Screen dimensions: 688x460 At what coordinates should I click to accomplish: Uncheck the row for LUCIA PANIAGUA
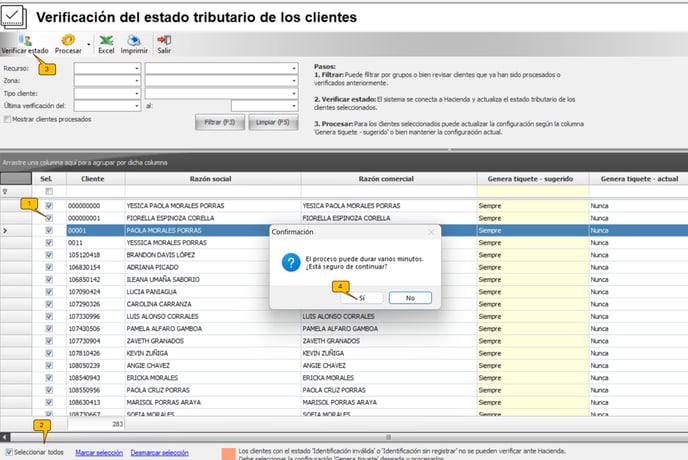[x=49, y=291]
